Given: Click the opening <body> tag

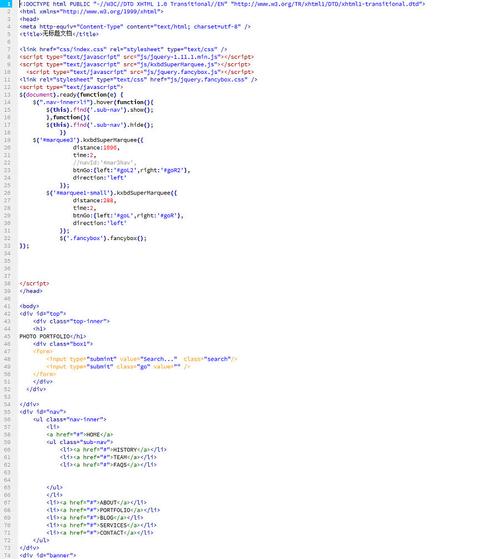Looking at the screenshot, I should click(29, 306).
